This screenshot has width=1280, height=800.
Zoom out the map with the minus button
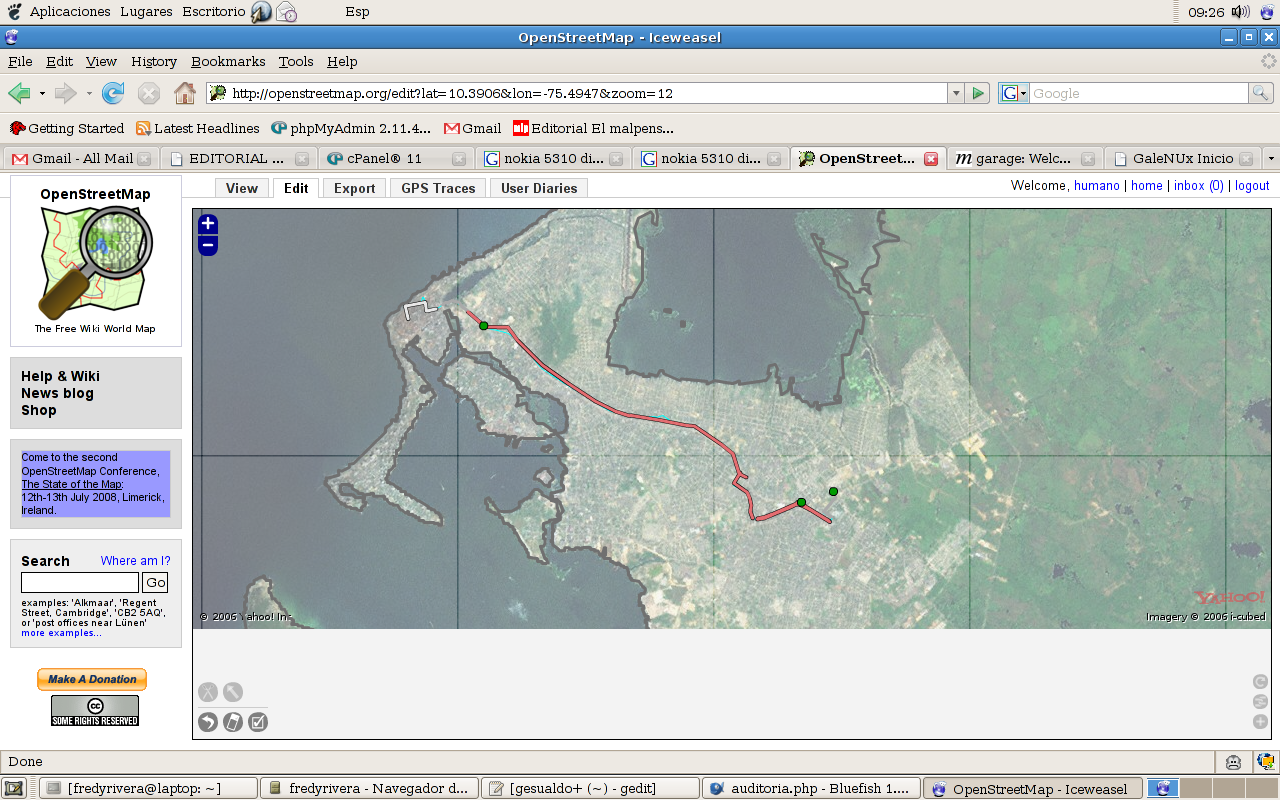point(208,245)
